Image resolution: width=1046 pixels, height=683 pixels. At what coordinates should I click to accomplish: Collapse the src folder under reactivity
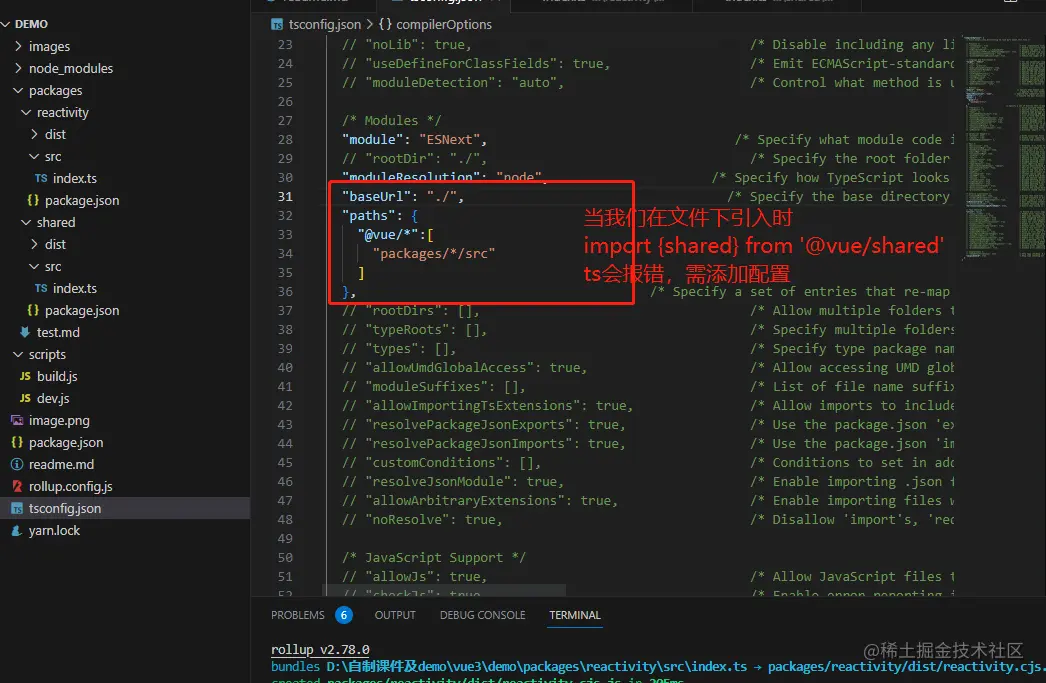click(34, 156)
